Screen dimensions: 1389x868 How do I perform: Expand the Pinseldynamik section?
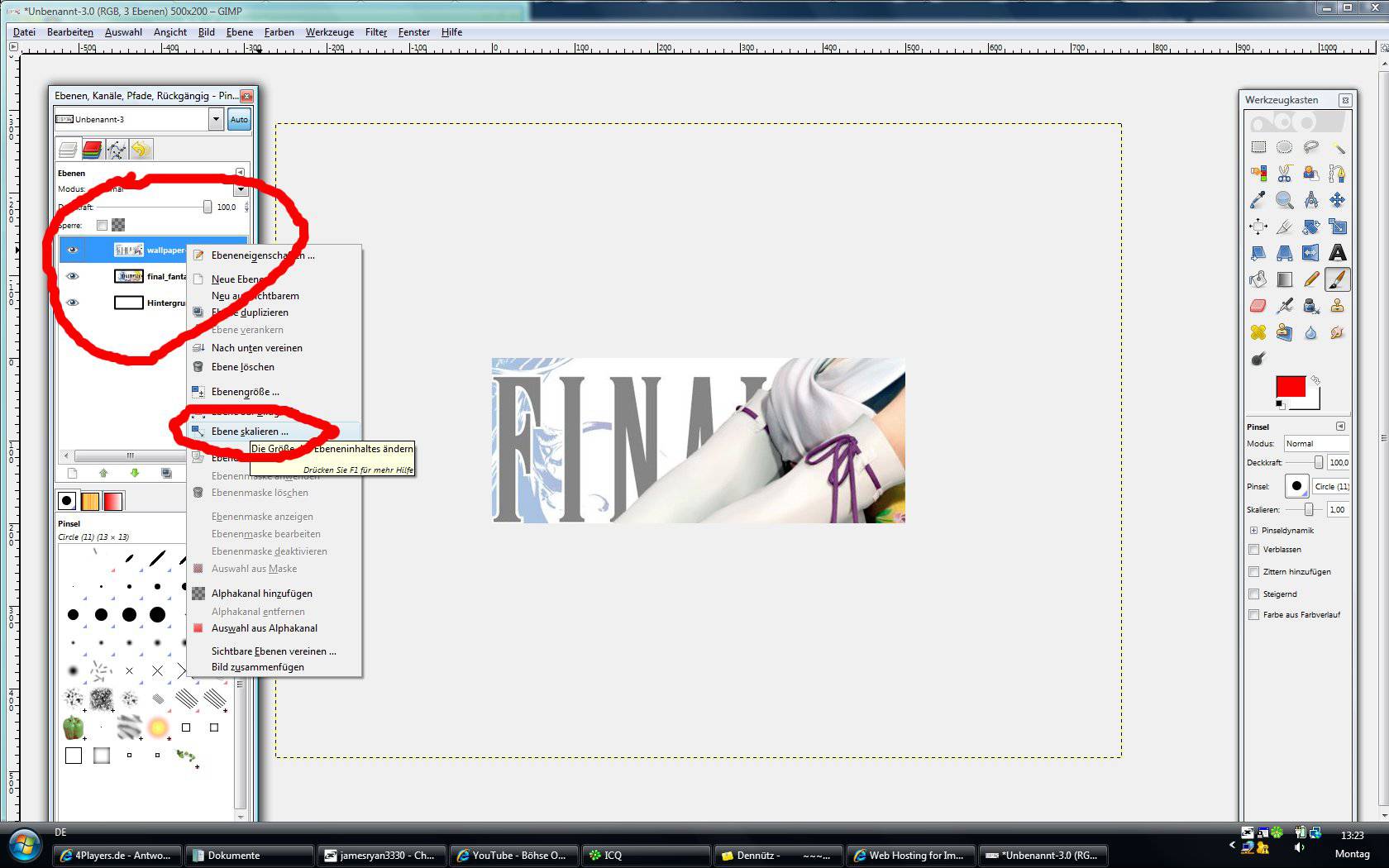coord(1253,531)
